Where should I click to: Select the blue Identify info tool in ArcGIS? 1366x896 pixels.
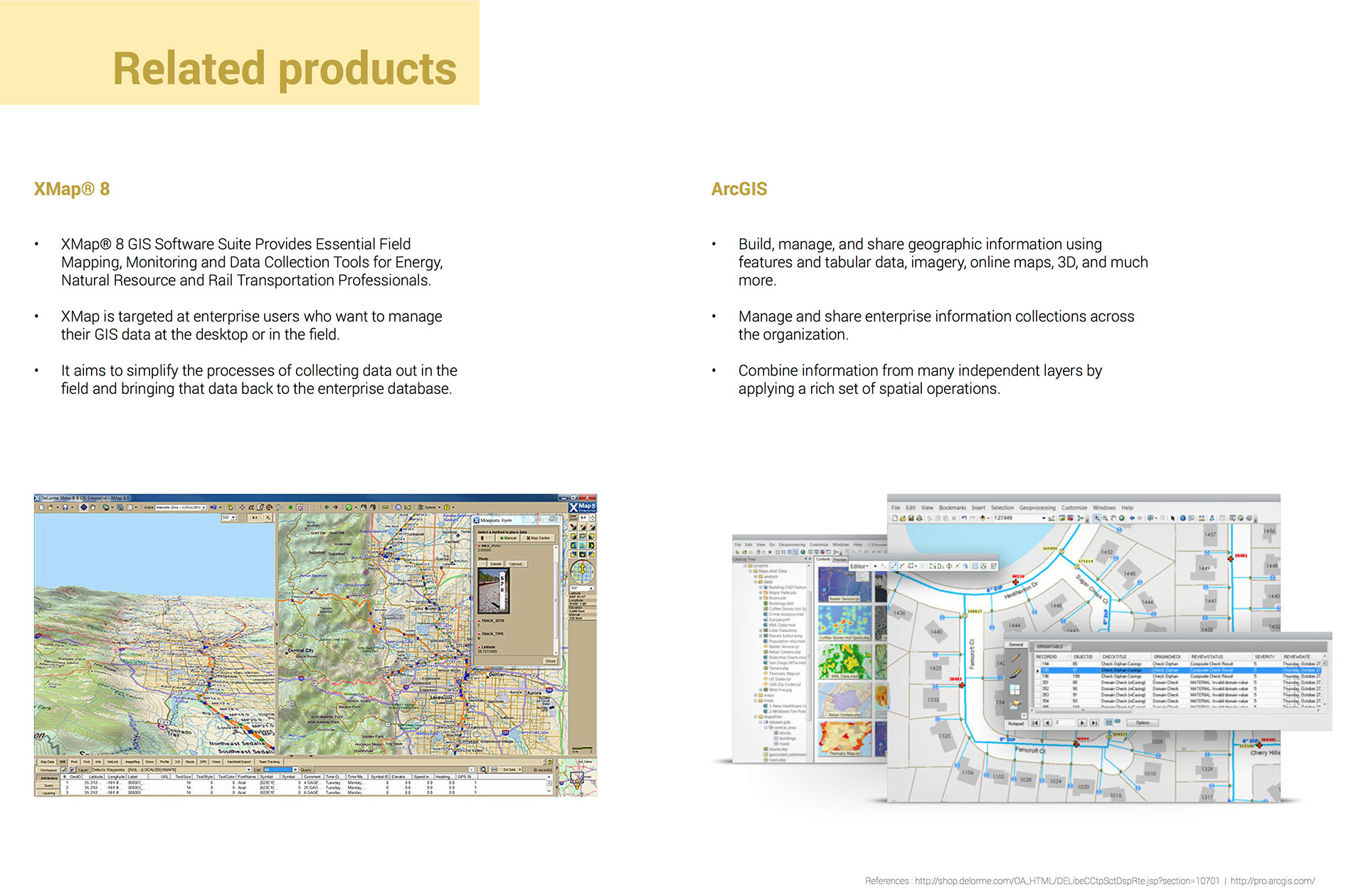coord(1182,518)
